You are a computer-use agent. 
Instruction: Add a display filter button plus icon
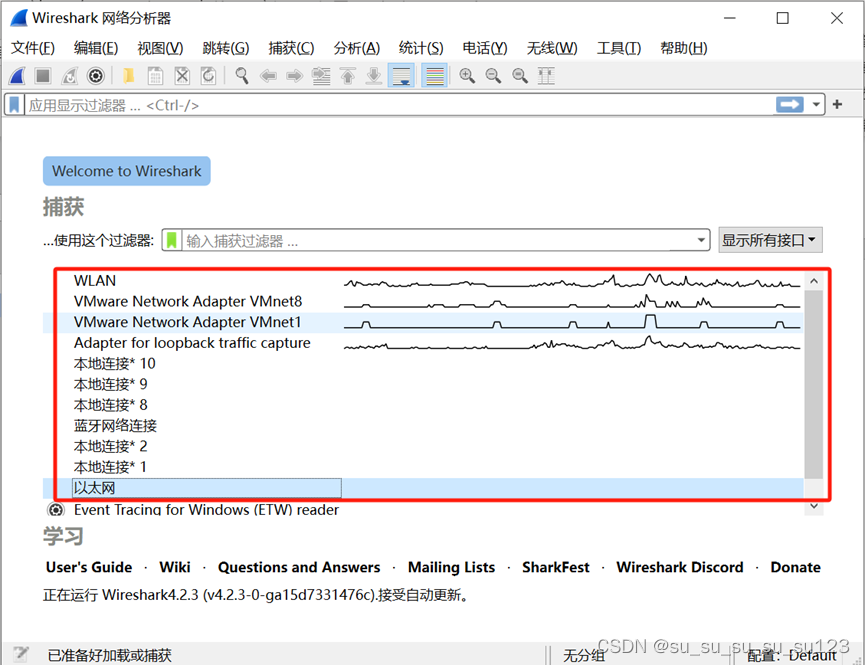[837, 104]
